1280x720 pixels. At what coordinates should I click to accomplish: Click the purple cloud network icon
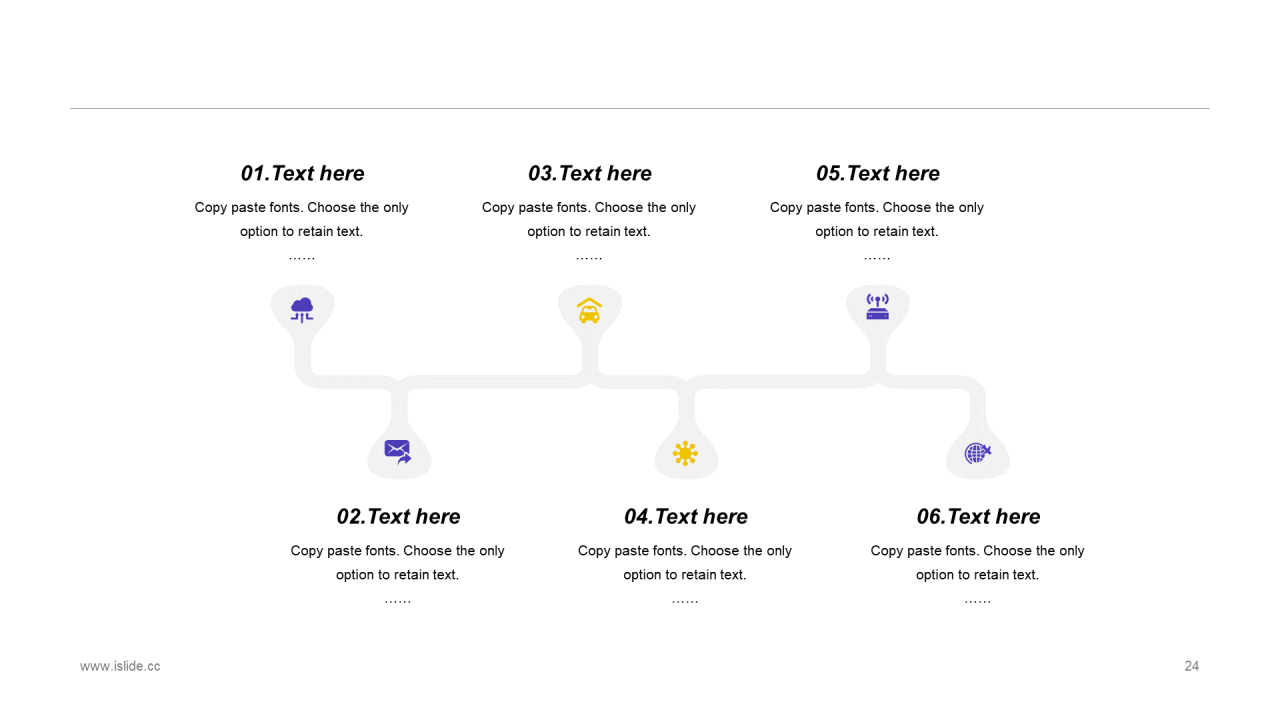pos(302,309)
